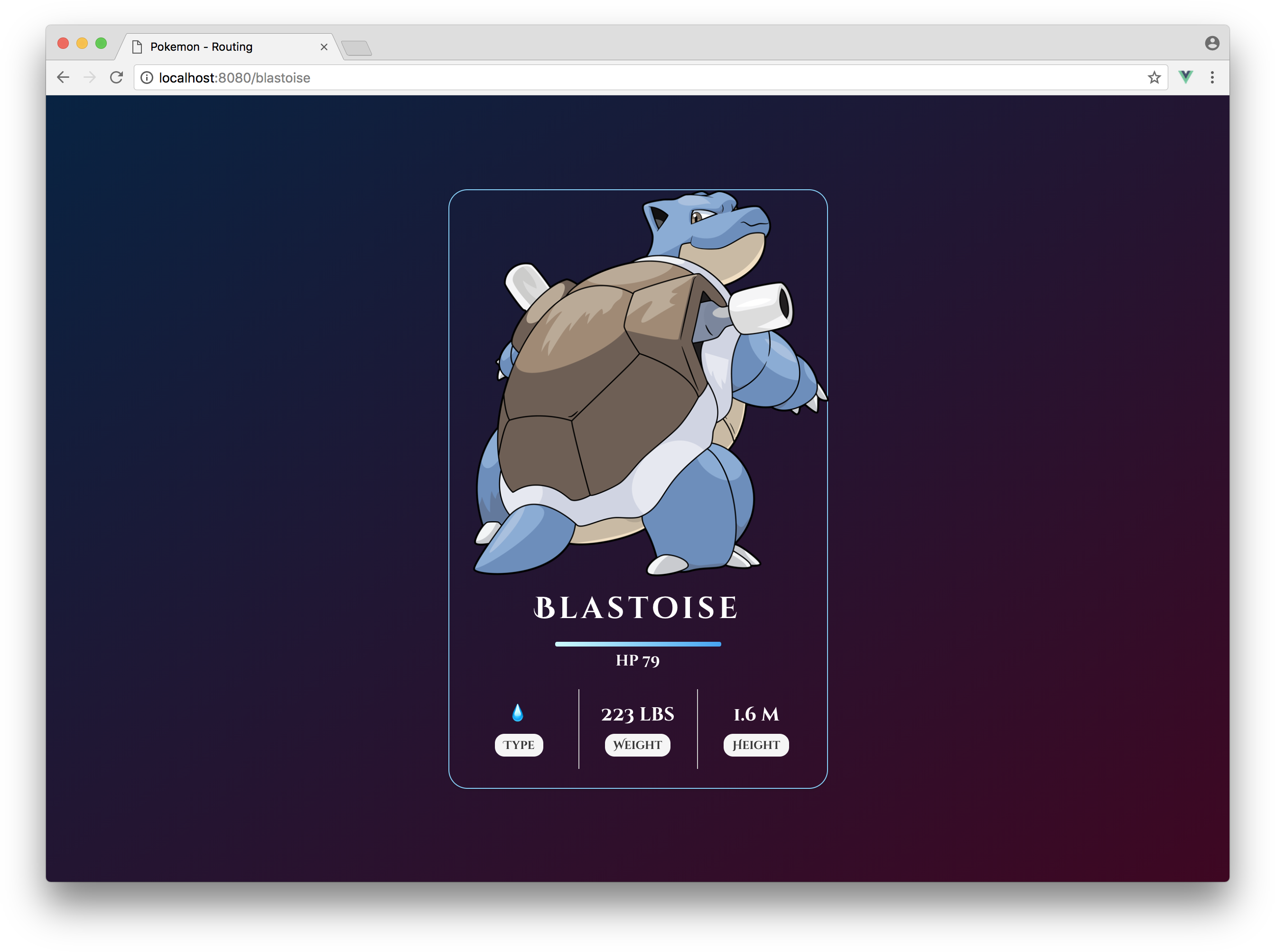This screenshot has height=952, width=1275.
Task: Open the site information icon in address bar
Action: click(x=147, y=77)
